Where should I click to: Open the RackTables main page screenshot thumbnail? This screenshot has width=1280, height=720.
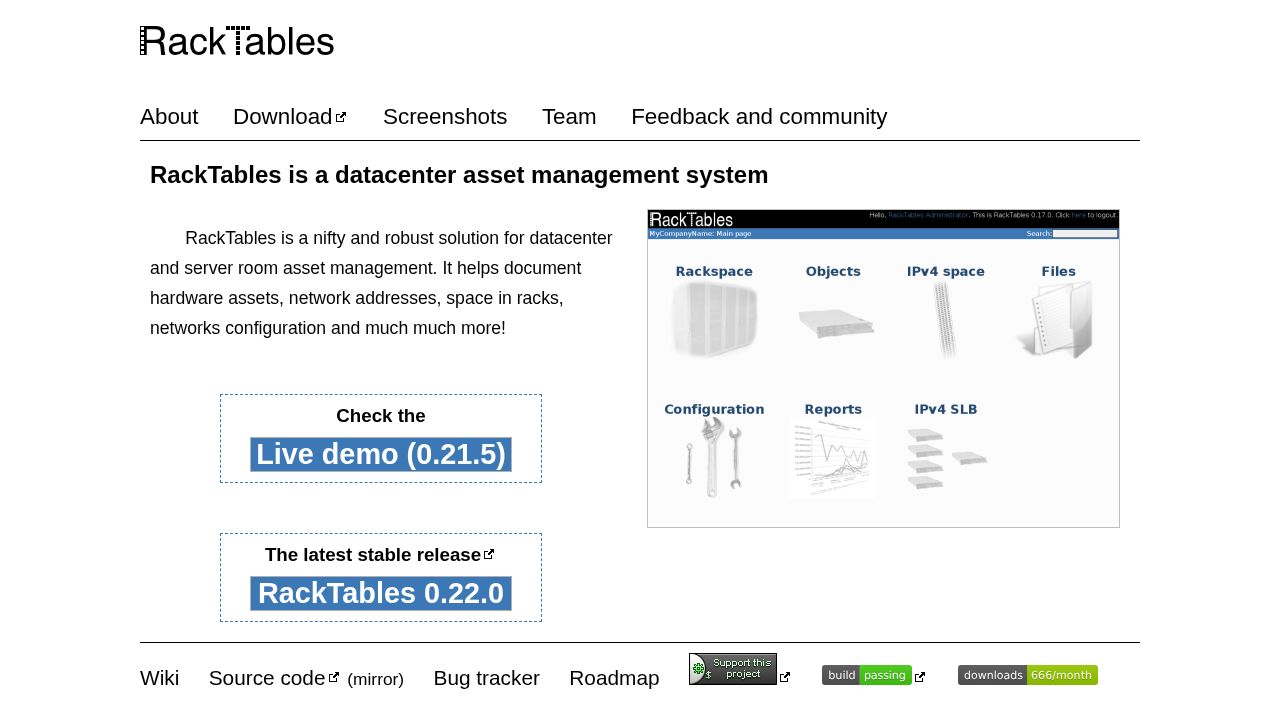click(883, 368)
